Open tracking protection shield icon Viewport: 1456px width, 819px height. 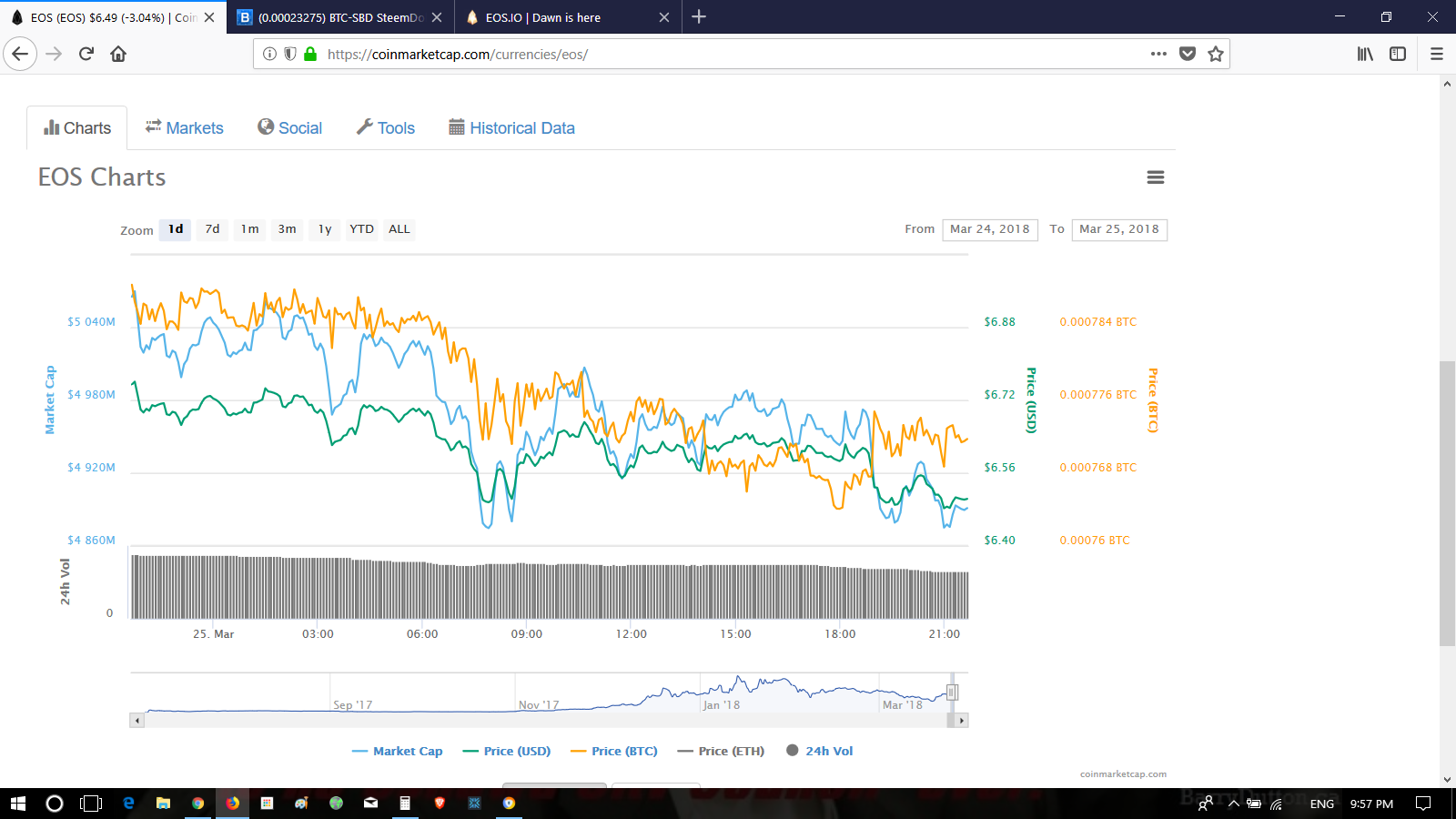(289, 54)
